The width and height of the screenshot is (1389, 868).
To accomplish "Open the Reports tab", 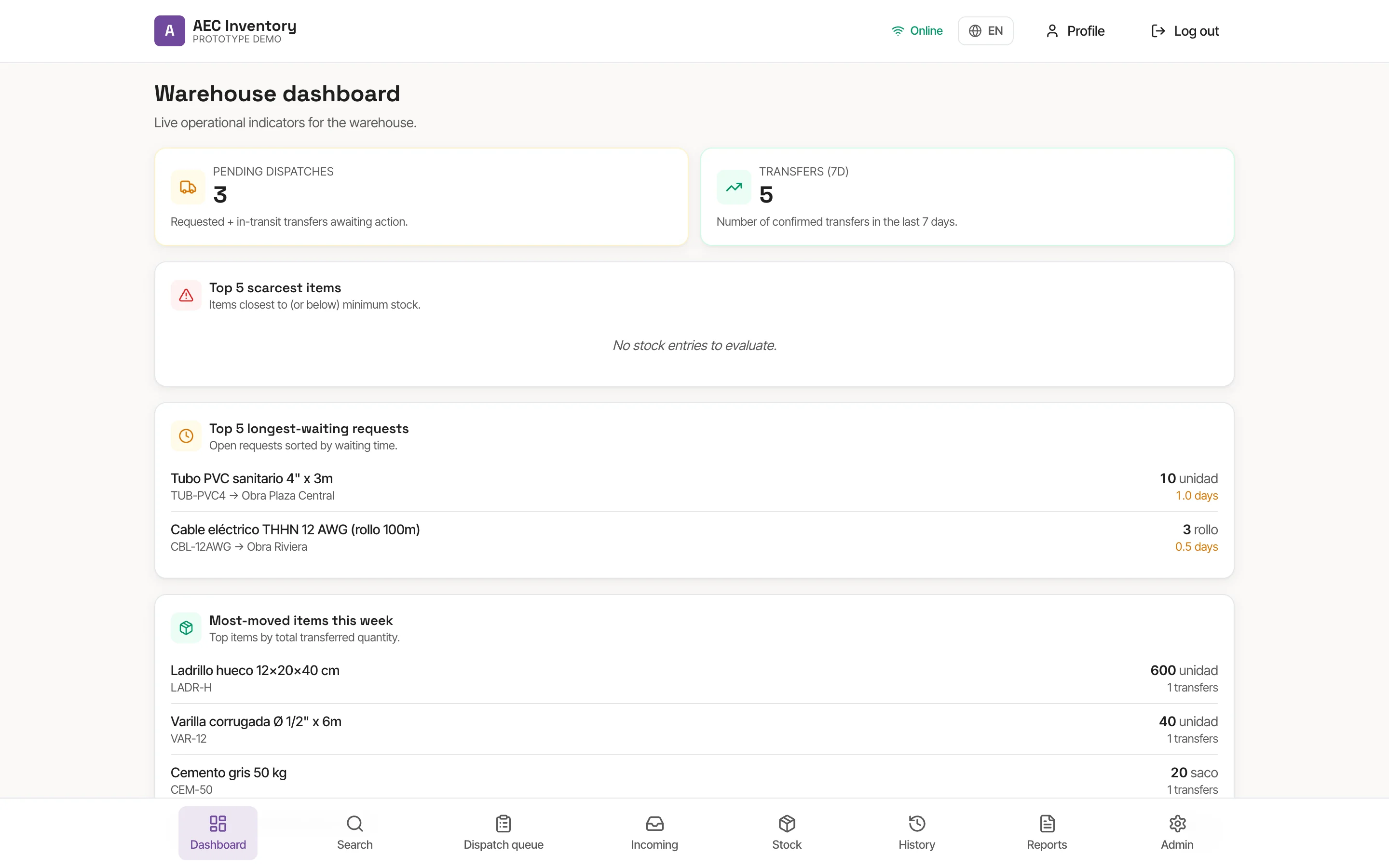I will 1047,833.
